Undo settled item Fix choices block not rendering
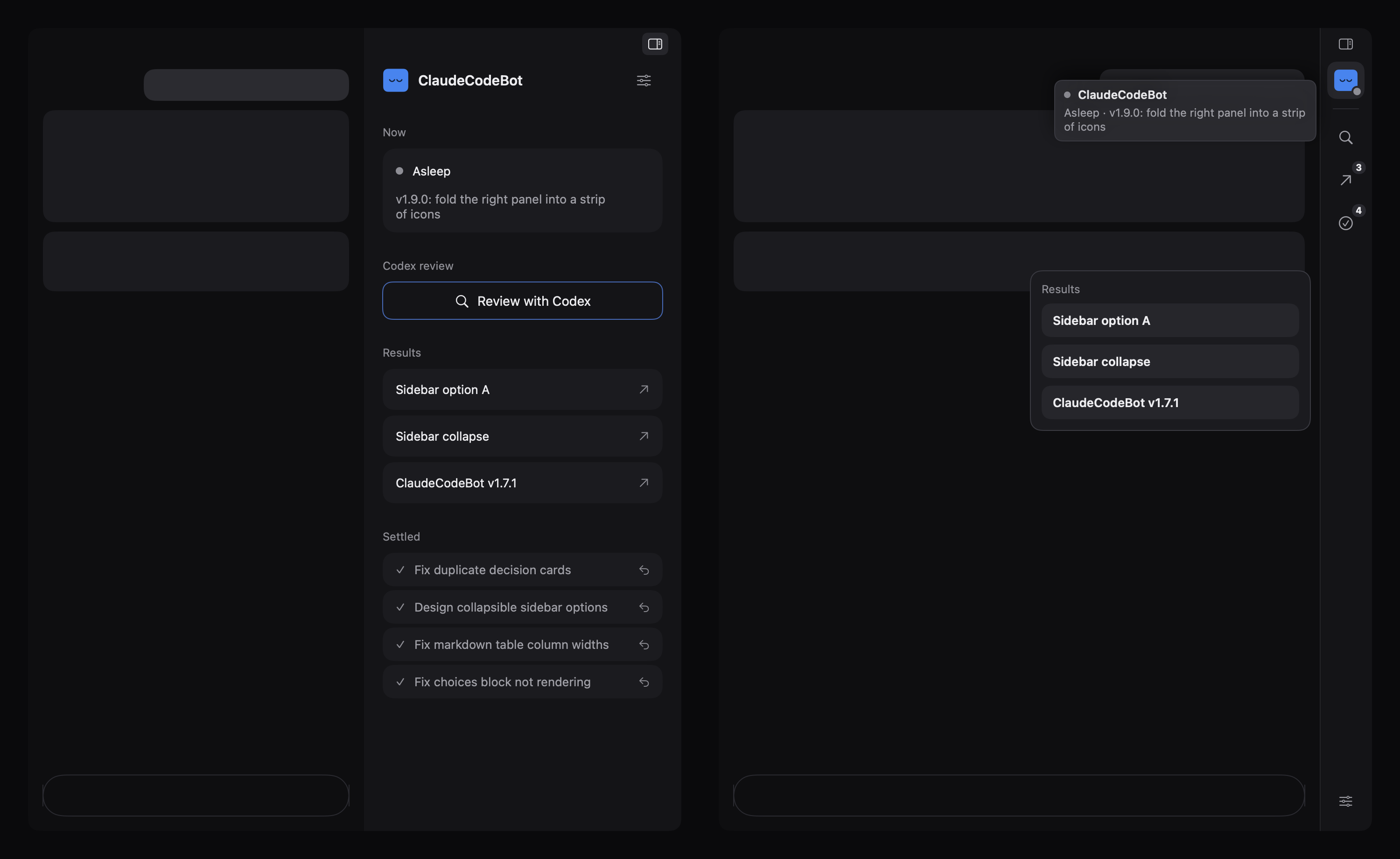Screen dimensions: 1400x859 pyautogui.click(x=644, y=682)
